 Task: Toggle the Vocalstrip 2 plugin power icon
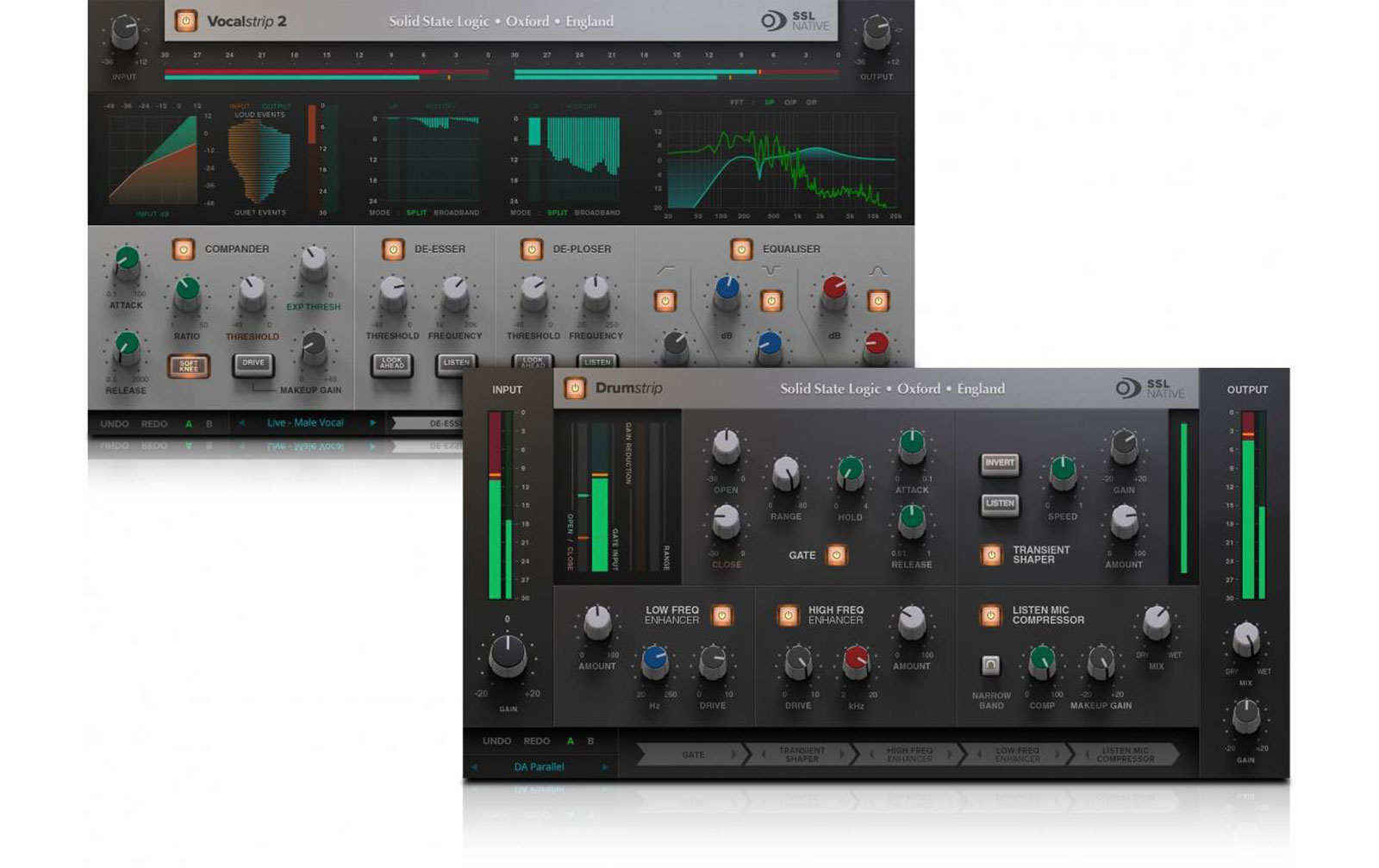point(185,21)
